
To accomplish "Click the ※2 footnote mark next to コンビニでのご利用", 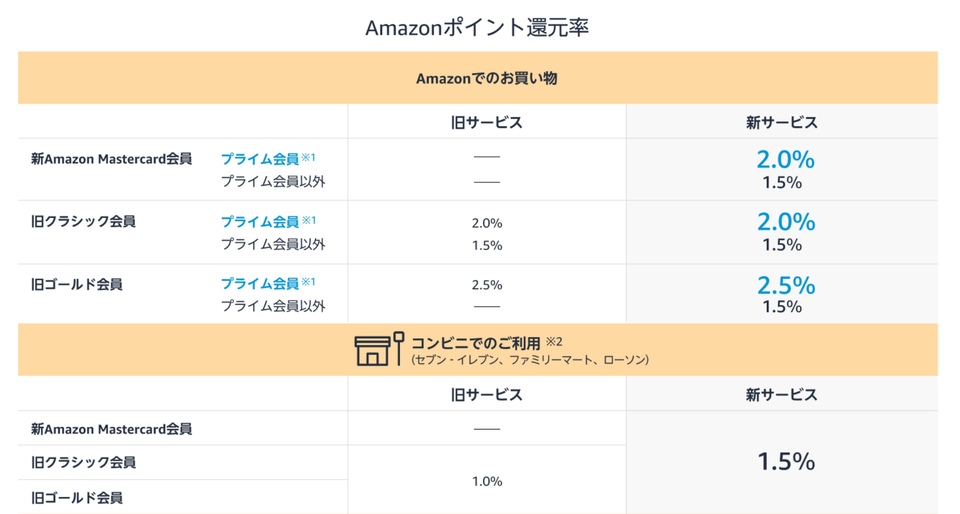I will [x=554, y=341].
